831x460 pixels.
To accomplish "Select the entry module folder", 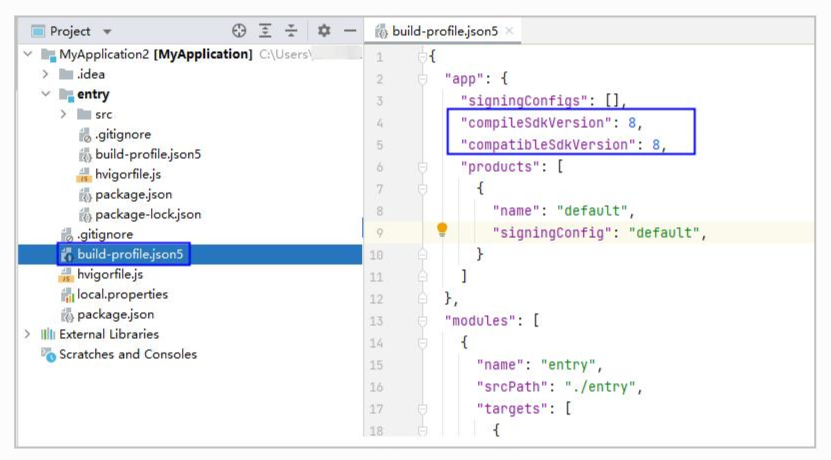I will [93, 94].
